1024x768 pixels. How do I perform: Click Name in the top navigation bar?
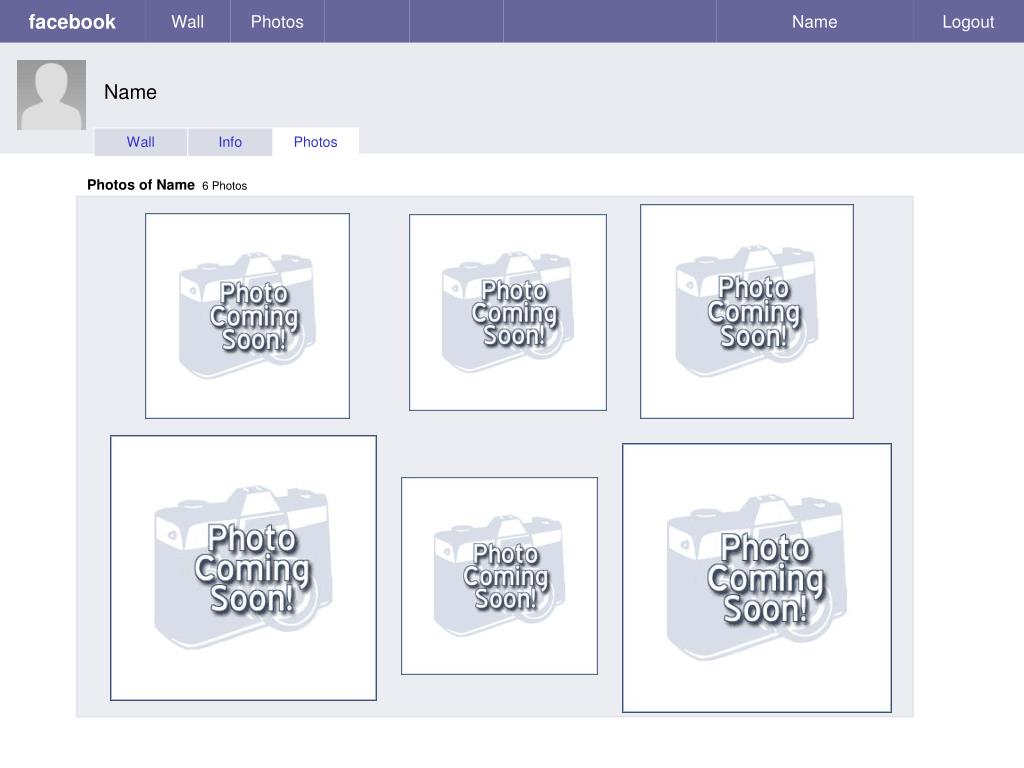[814, 22]
